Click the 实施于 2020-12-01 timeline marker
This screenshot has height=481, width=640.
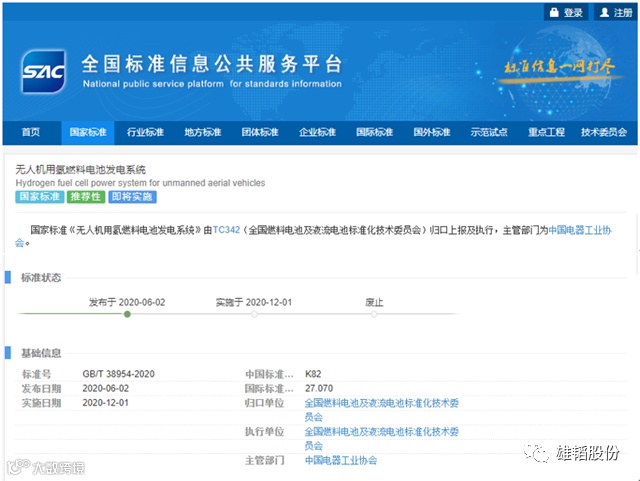coord(254,314)
